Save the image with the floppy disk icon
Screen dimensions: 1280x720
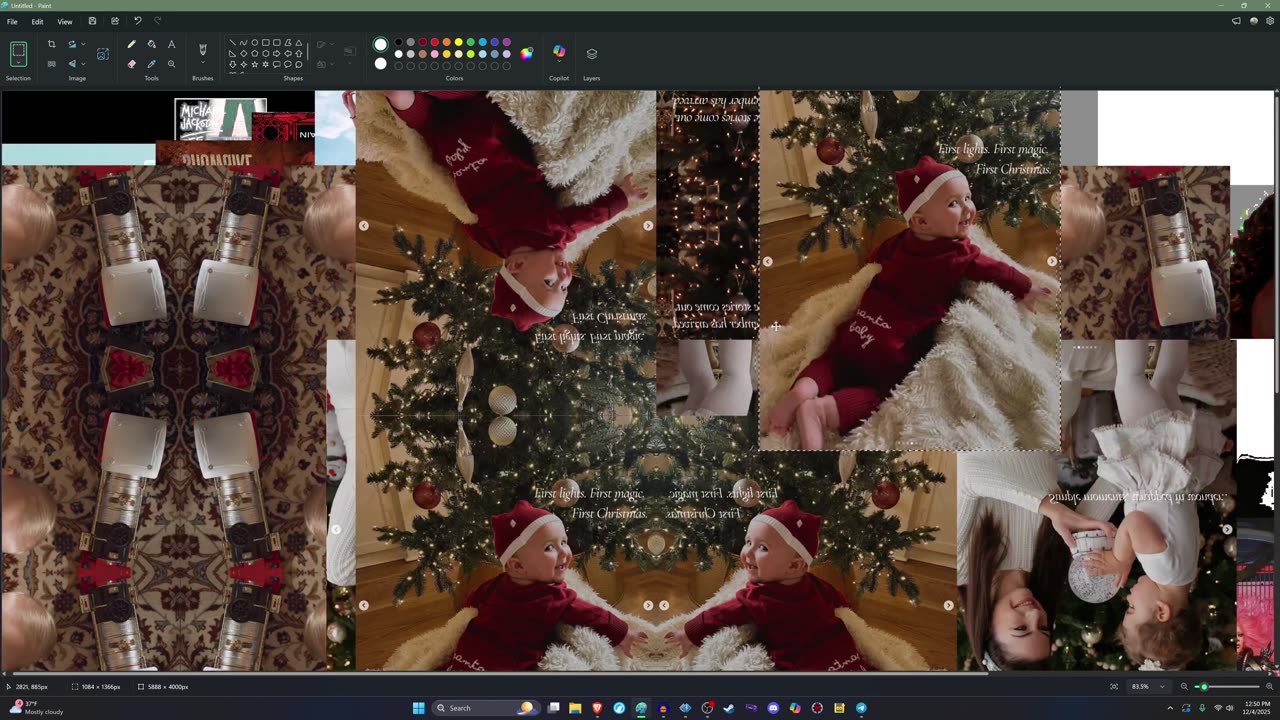coord(92,21)
